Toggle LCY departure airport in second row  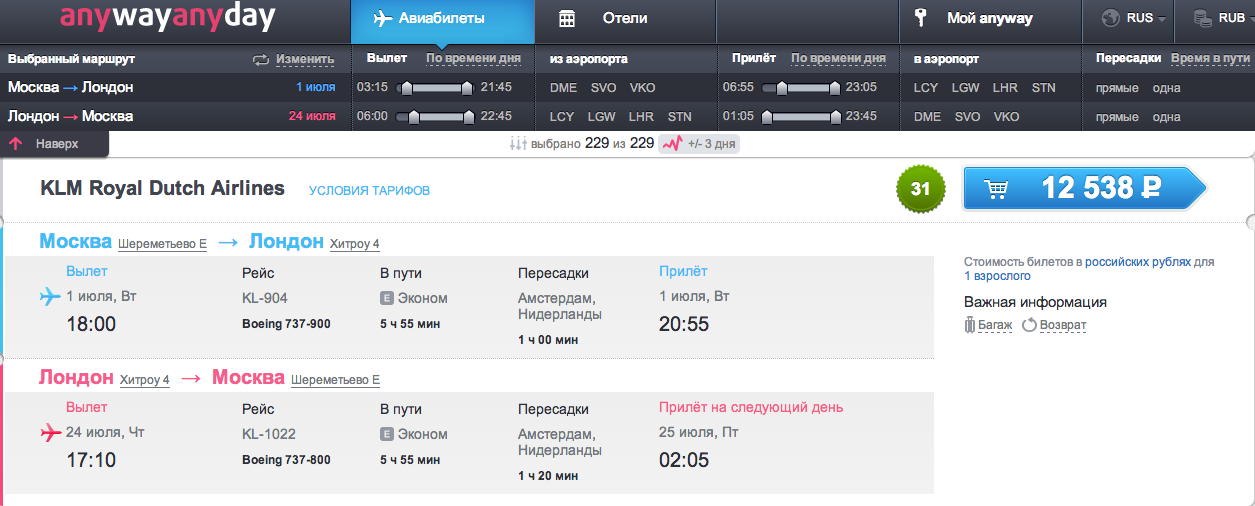[x=562, y=117]
